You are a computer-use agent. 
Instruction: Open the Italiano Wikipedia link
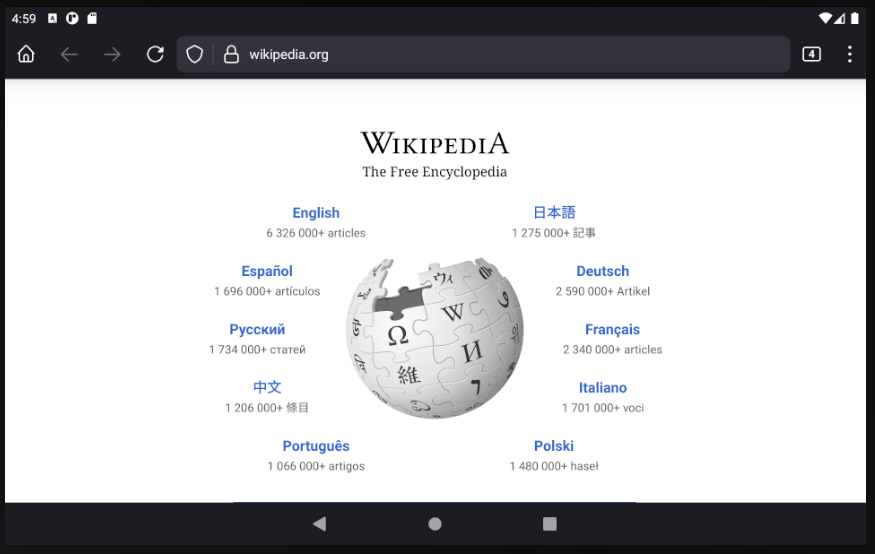tap(603, 387)
